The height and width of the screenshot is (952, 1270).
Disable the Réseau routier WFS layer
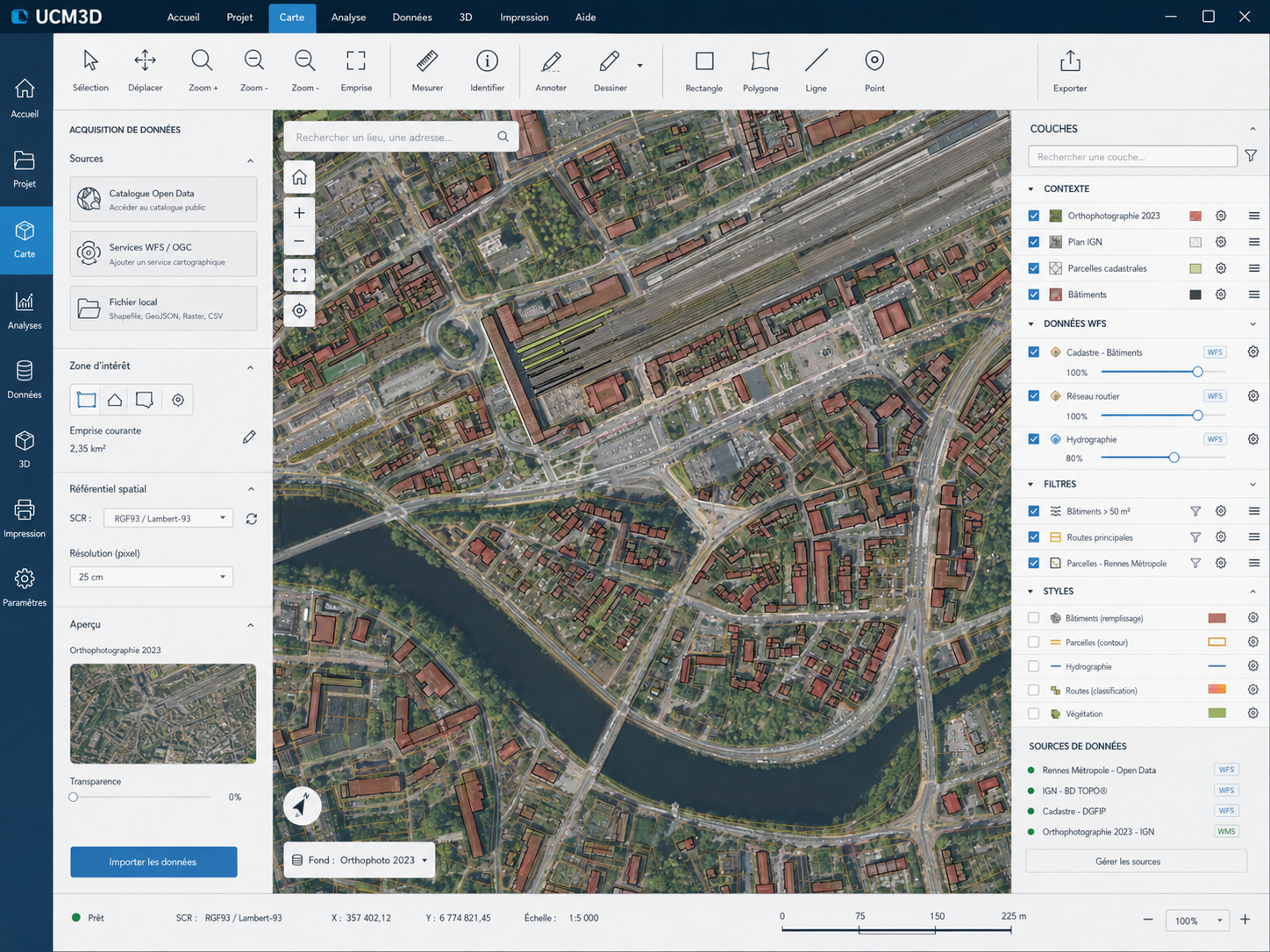click(1034, 396)
